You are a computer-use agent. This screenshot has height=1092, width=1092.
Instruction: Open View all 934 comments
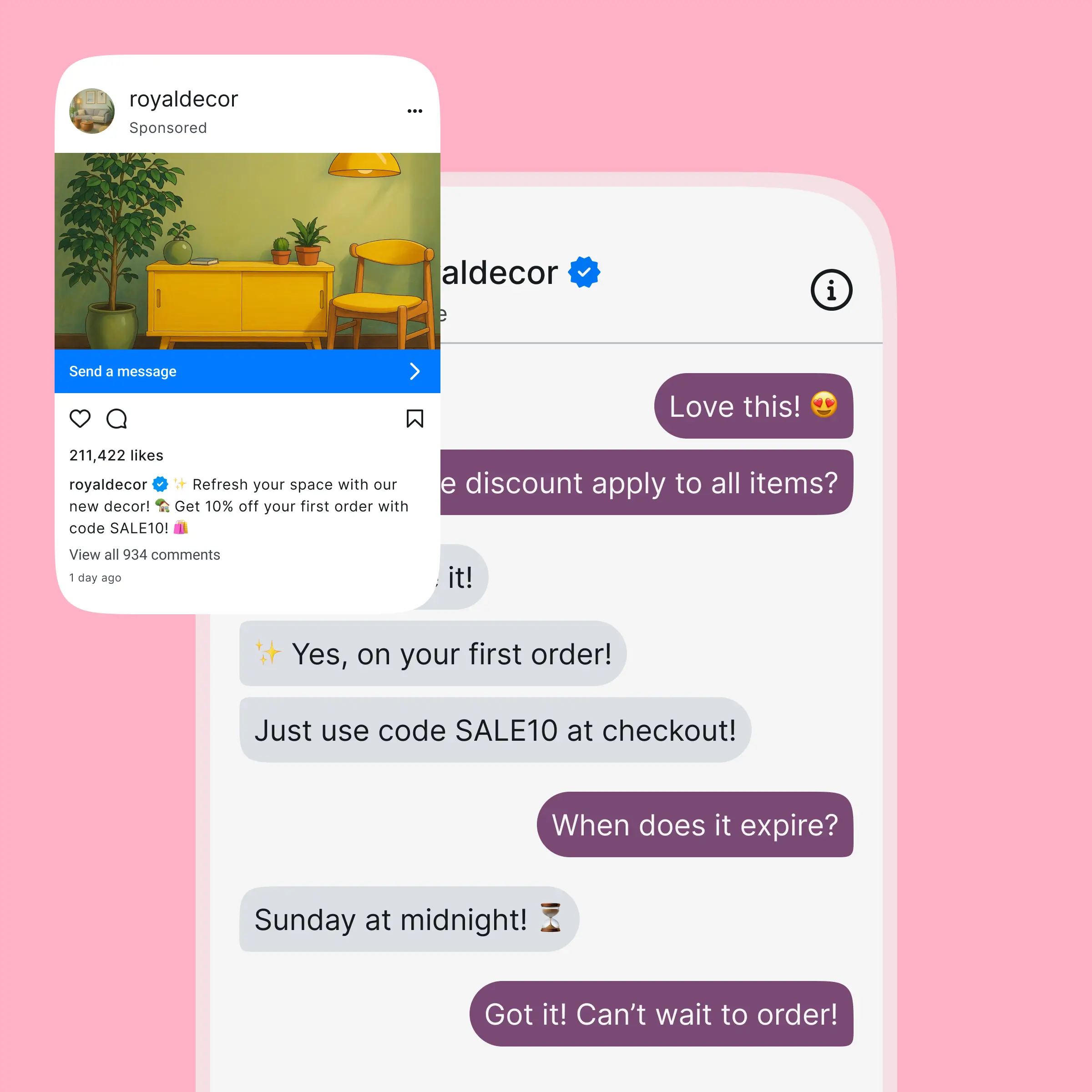(x=145, y=555)
